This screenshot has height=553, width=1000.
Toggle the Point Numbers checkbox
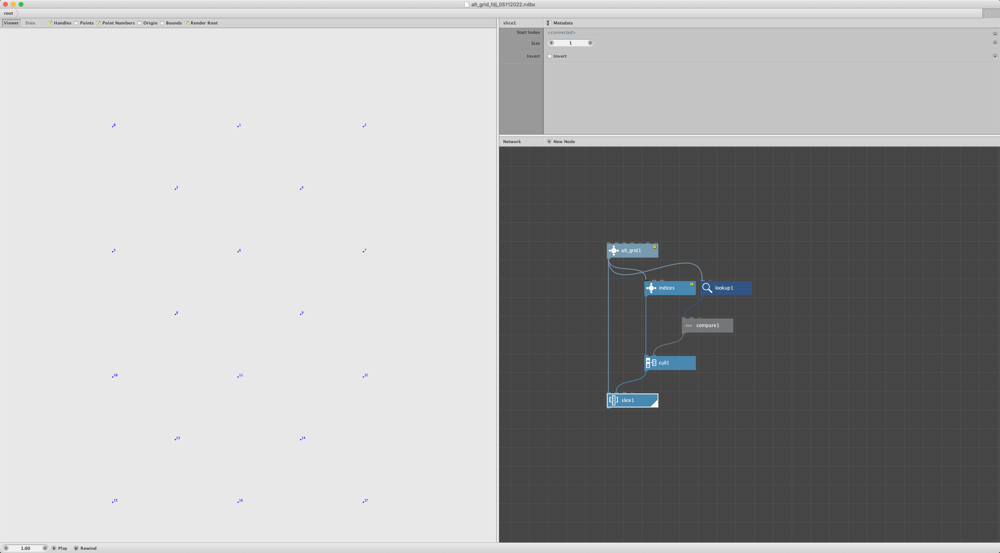[98, 23]
